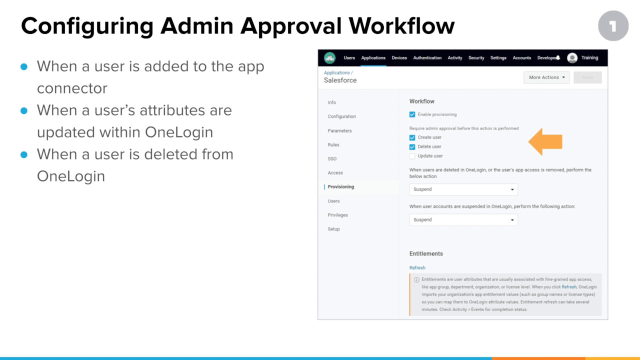Select the SSO sidebar tab
Image resolution: width=640 pixels, height=360 pixels.
coord(332,159)
